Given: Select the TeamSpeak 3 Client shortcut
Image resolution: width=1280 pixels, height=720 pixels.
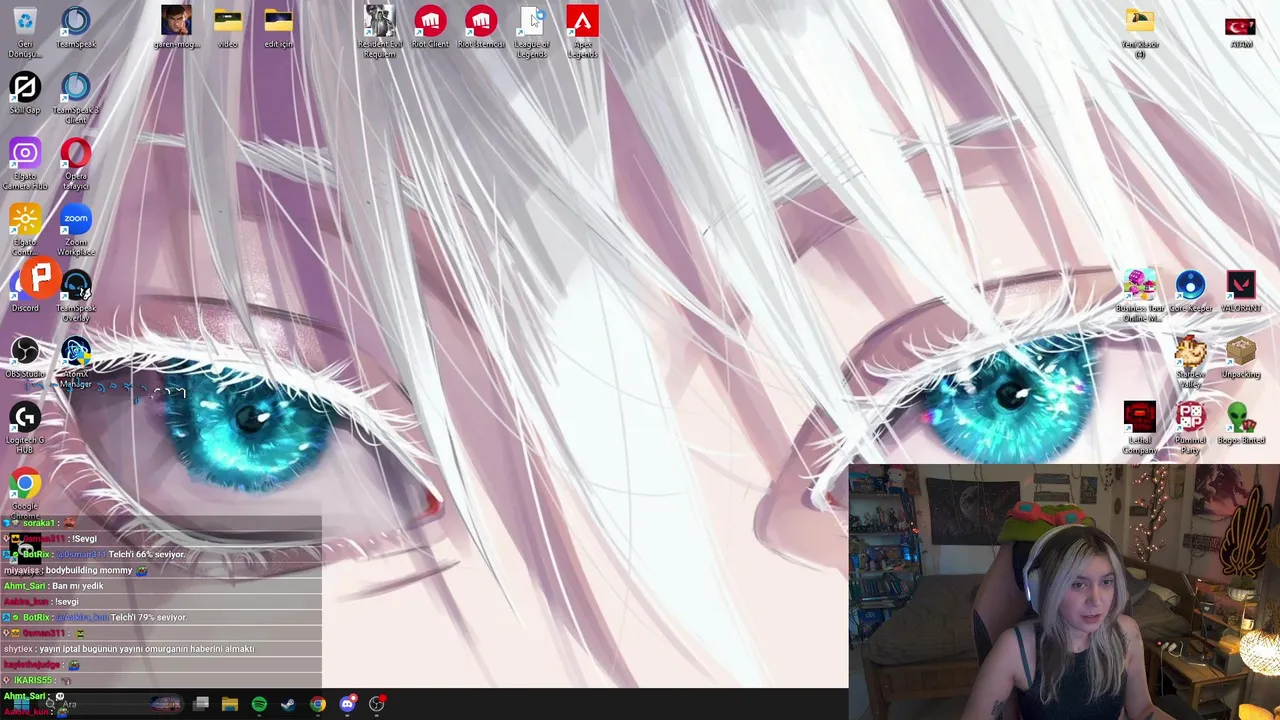Looking at the screenshot, I should point(76,99).
